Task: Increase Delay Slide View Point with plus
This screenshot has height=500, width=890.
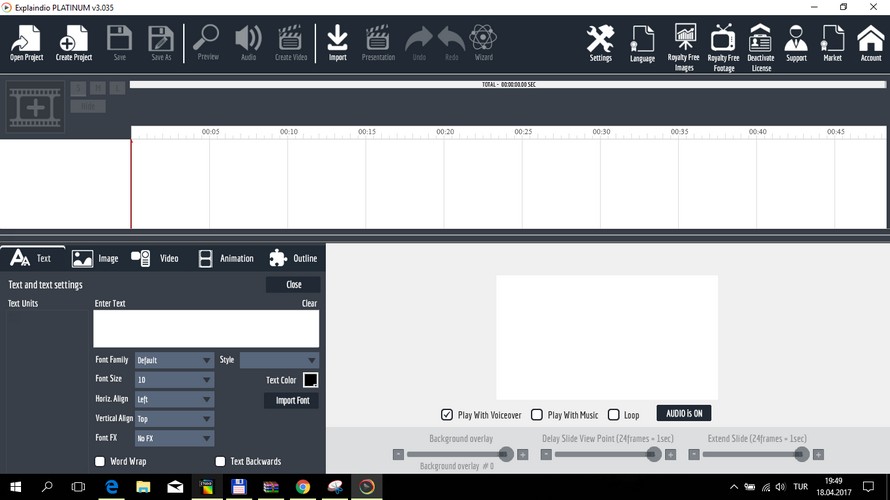Action: (670, 455)
